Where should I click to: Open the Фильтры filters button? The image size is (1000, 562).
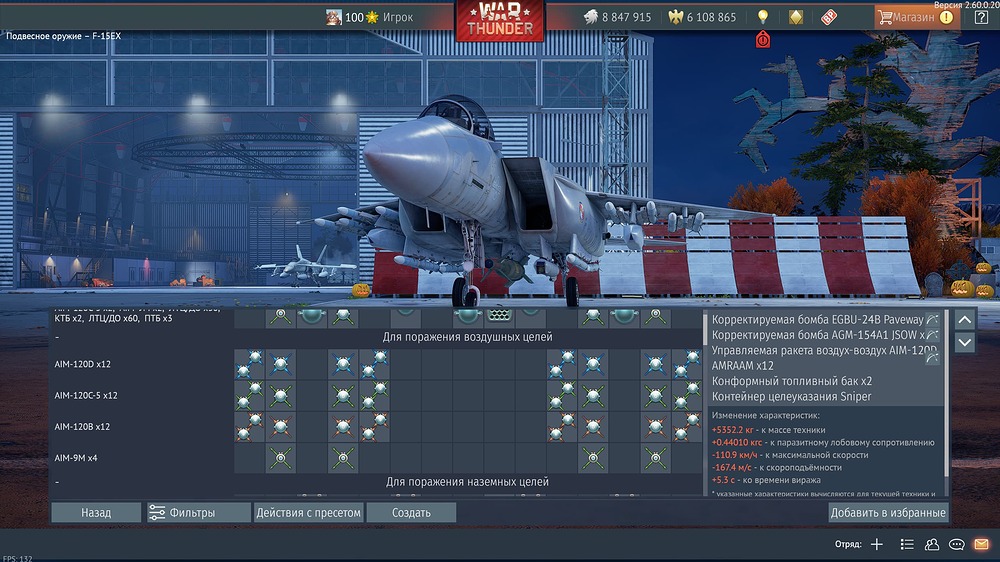coord(198,512)
